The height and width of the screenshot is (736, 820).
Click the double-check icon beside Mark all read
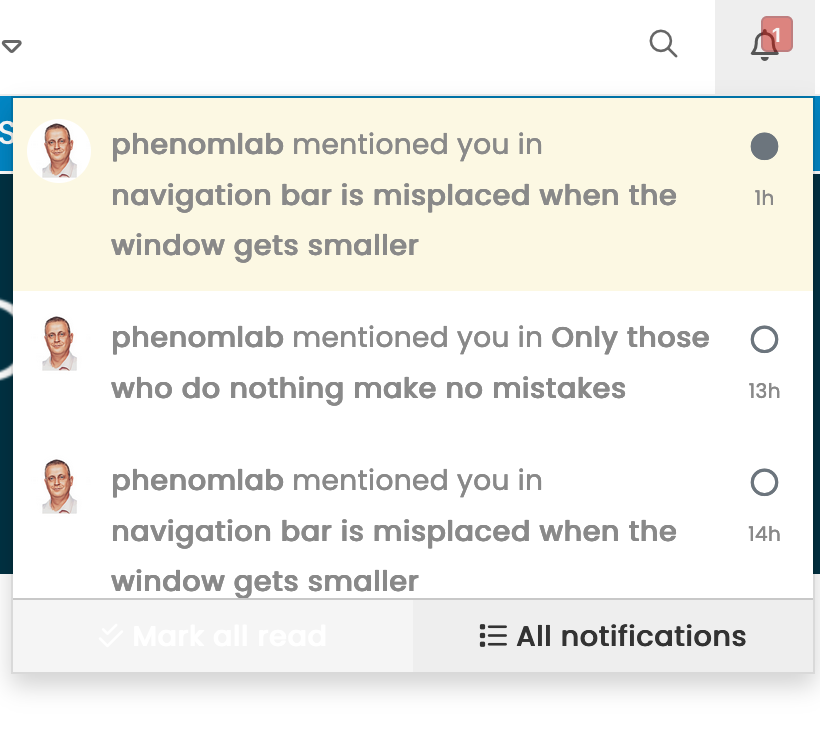(x=111, y=636)
